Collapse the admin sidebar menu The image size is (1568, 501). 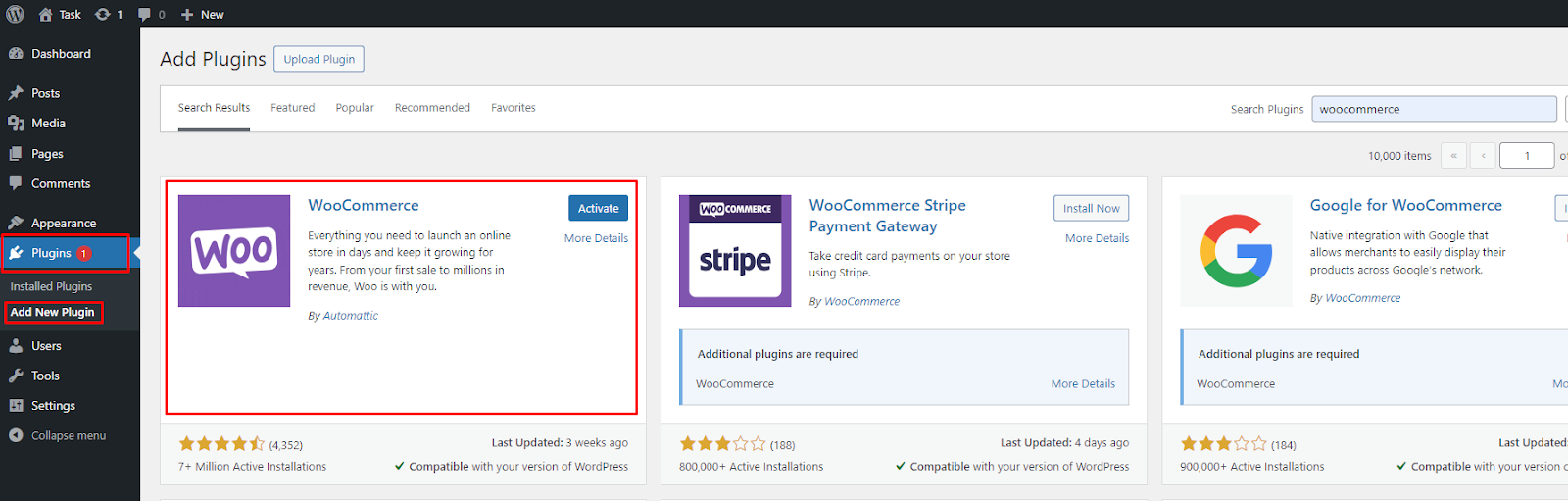pos(69,435)
